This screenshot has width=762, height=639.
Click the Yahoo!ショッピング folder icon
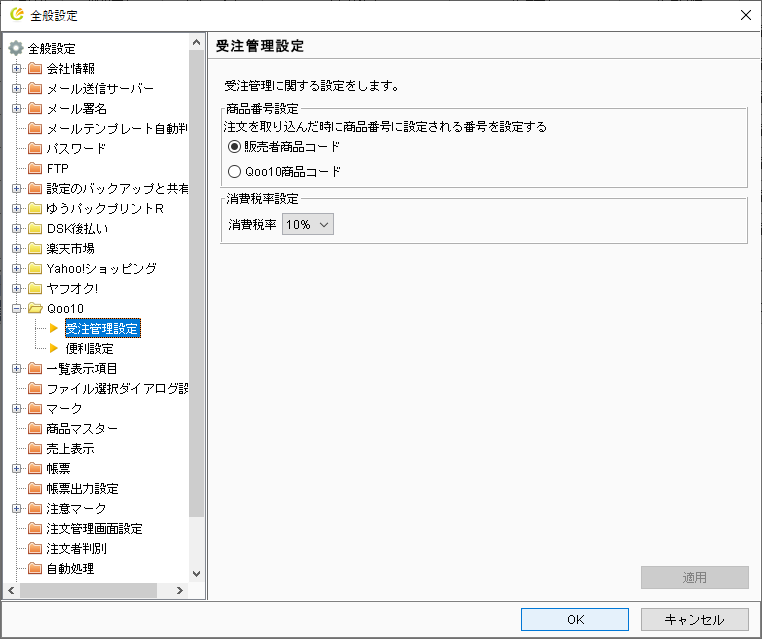(x=35, y=268)
